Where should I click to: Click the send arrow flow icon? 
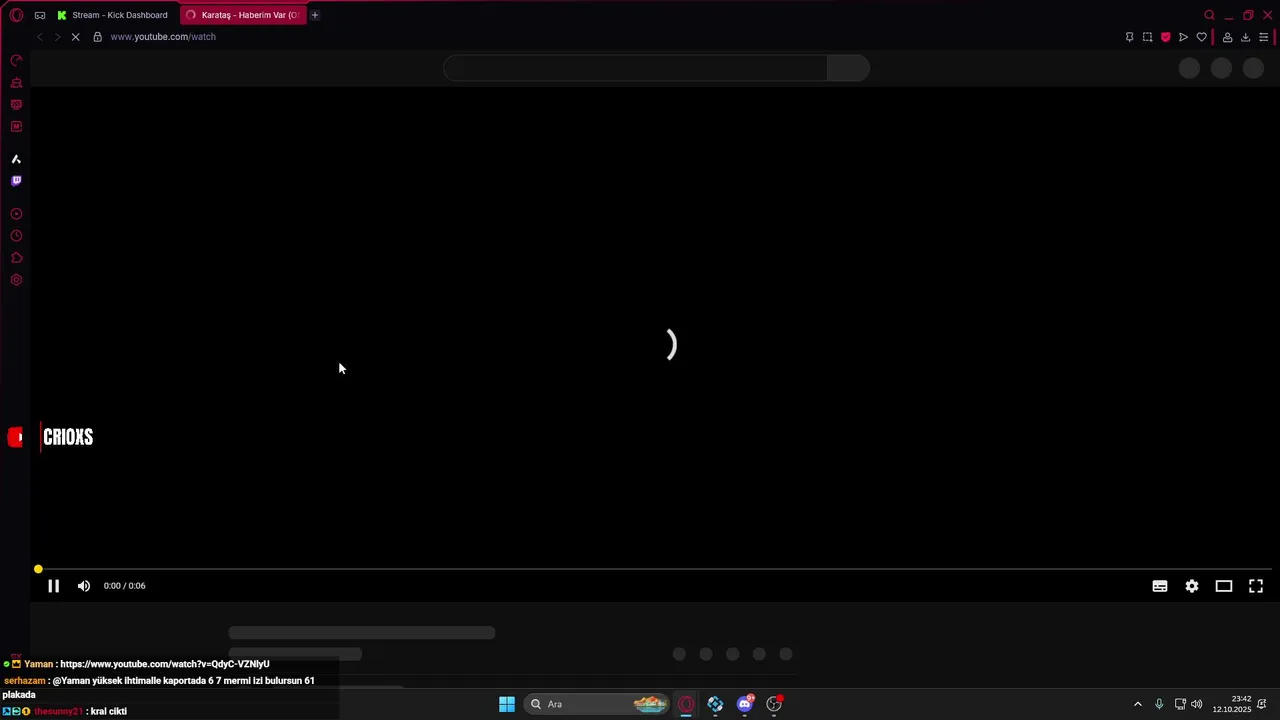[1183, 37]
